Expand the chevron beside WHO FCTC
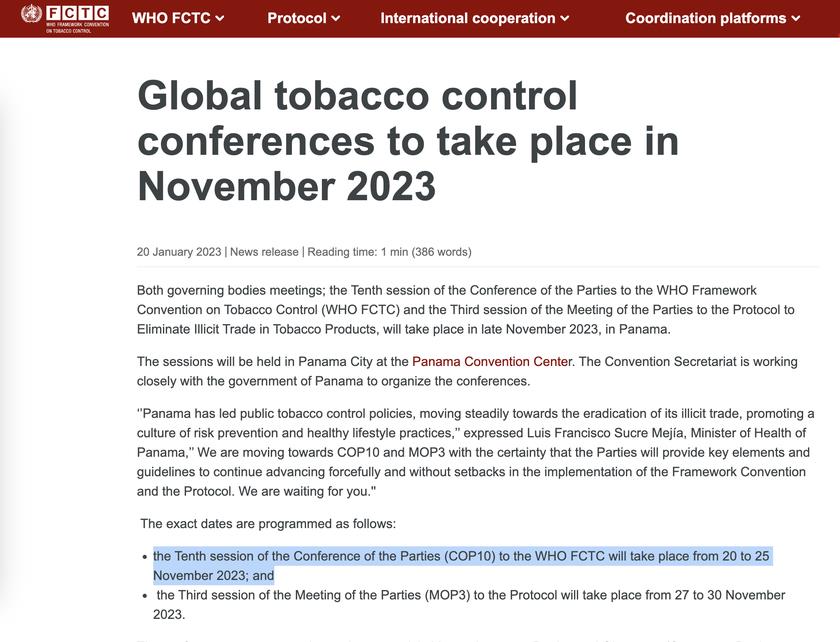840x642 pixels. pyautogui.click(x=220, y=19)
